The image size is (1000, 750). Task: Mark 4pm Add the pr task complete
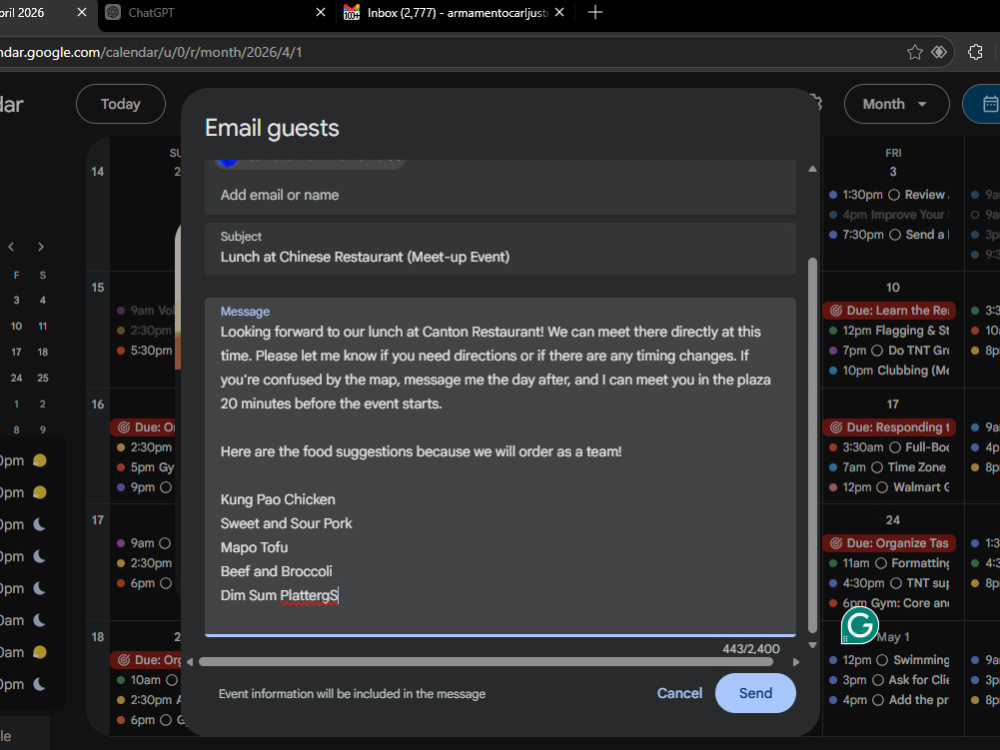pyautogui.click(x=878, y=700)
